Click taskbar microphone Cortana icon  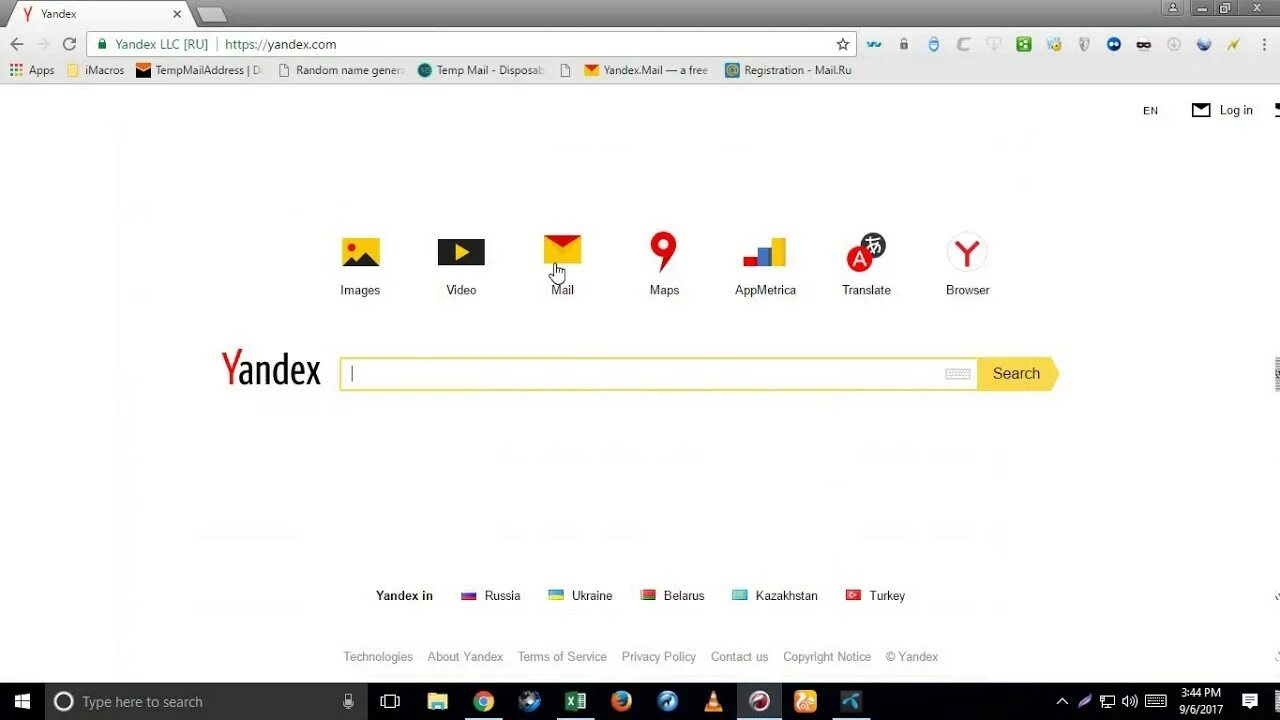point(348,701)
